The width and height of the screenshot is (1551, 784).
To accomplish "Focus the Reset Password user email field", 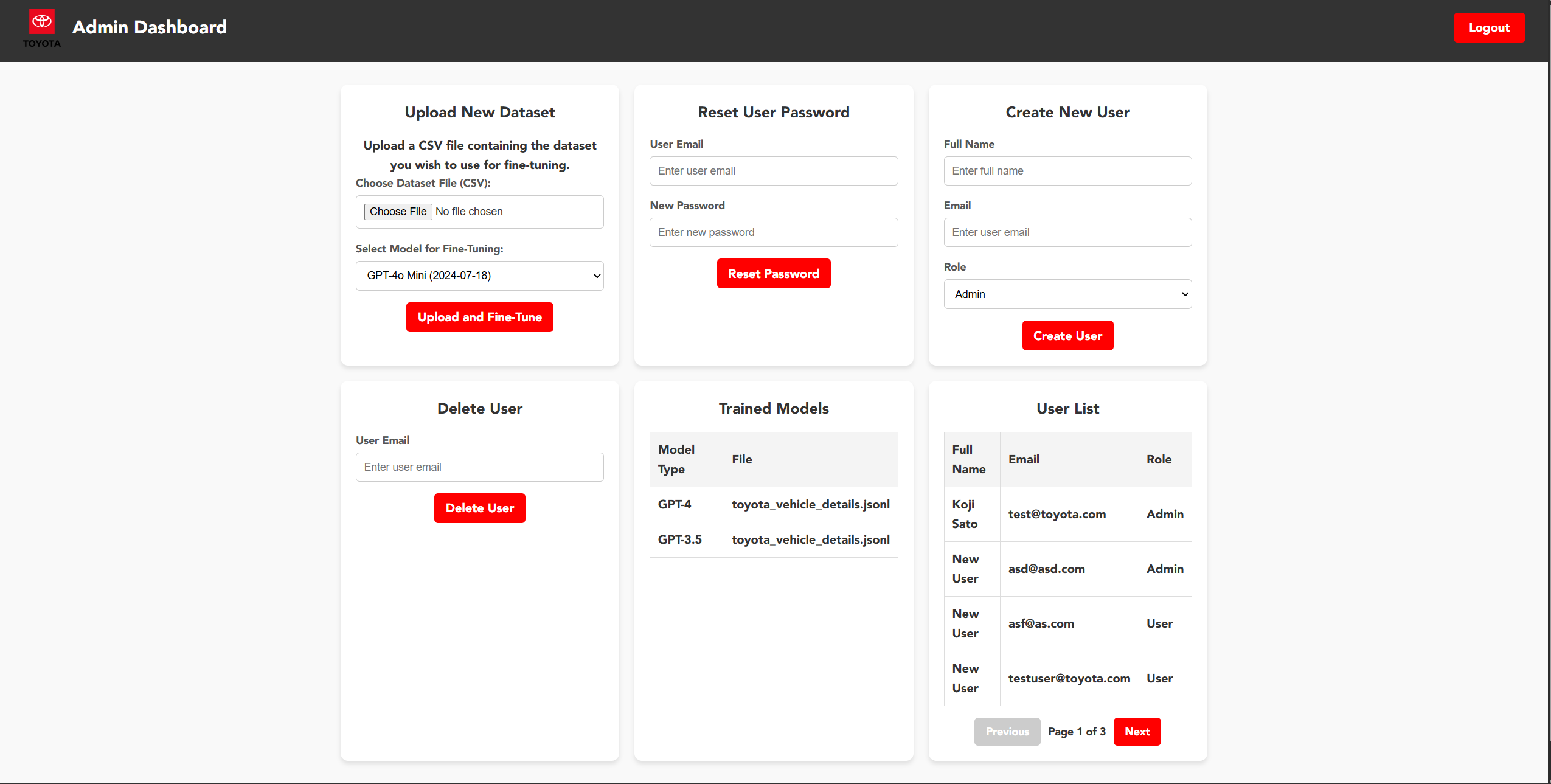I will coord(773,171).
